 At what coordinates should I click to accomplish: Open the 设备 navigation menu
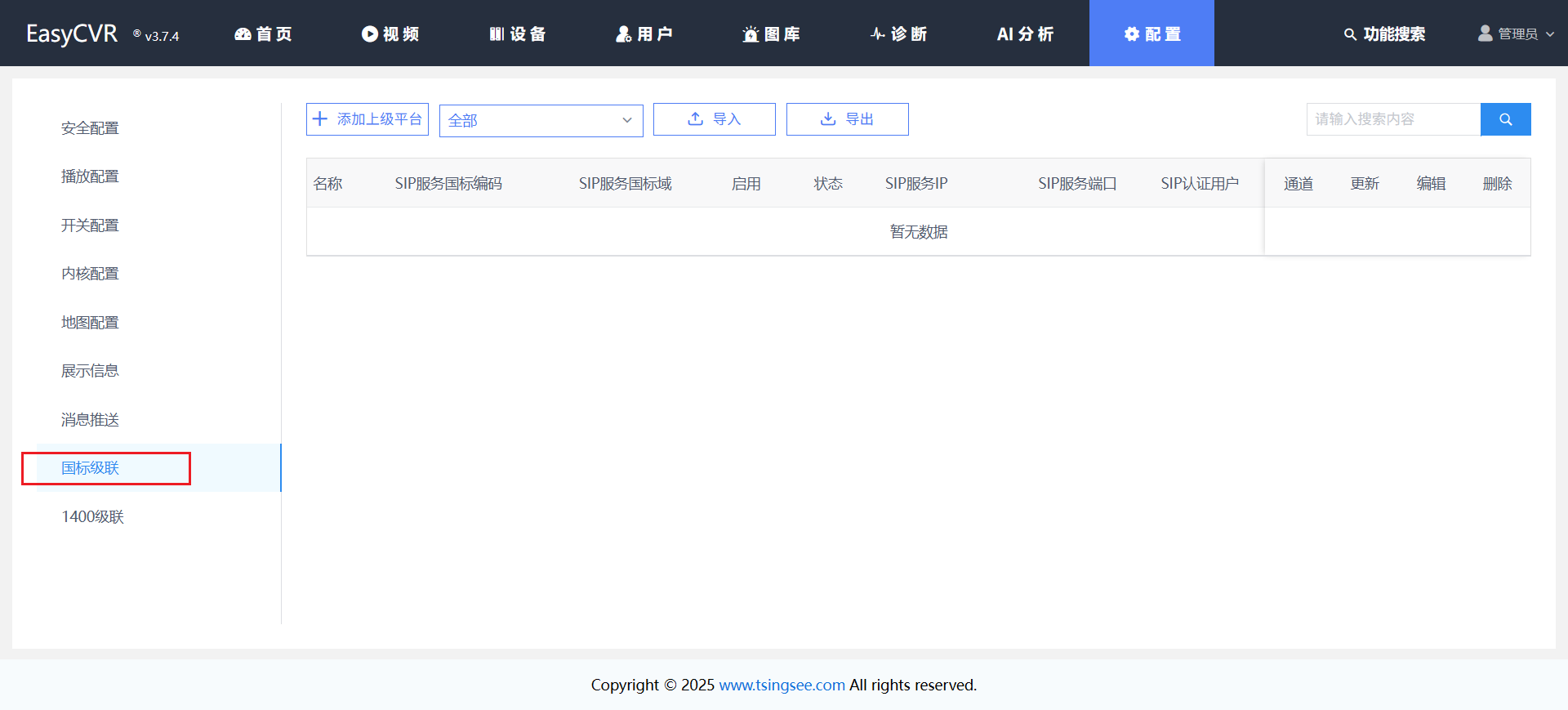pyautogui.click(x=518, y=34)
